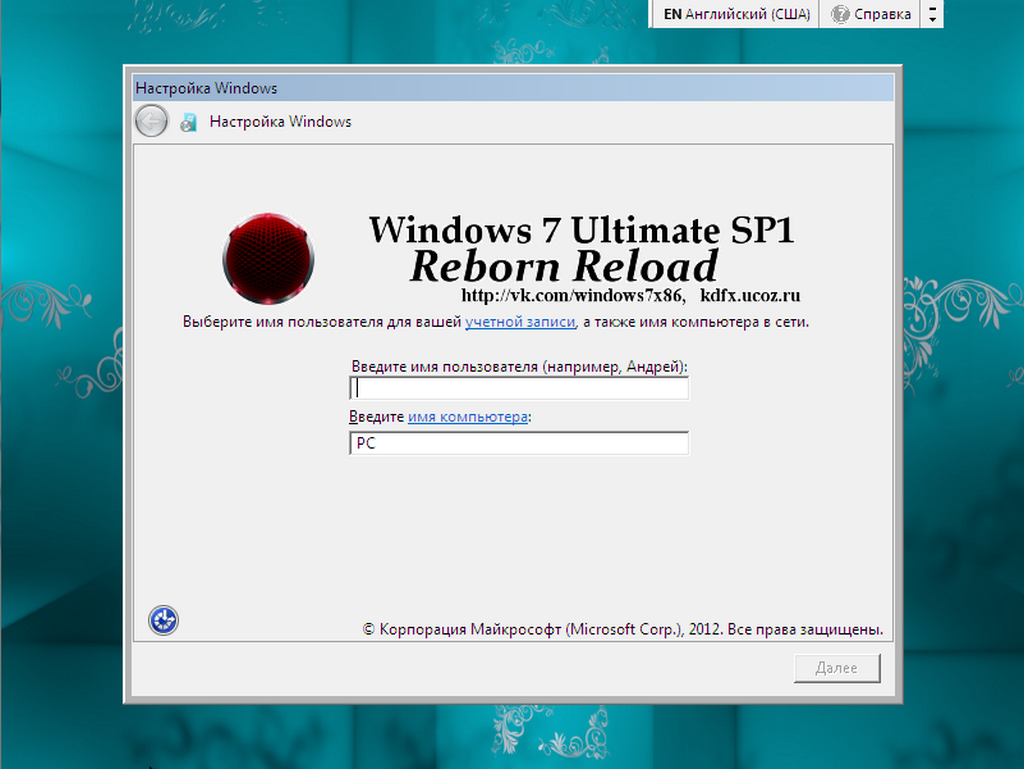Open the Ease of Access button
This screenshot has width=1024, height=769.
pyautogui.click(x=163, y=620)
